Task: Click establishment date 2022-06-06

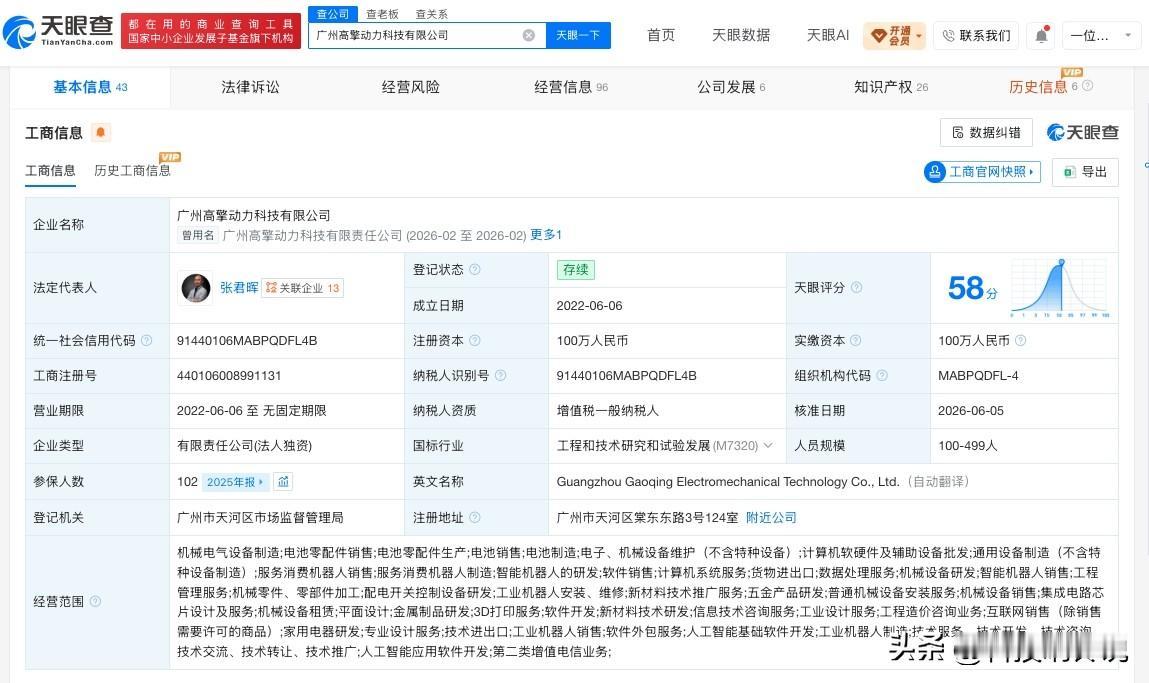Action: (x=589, y=306)
